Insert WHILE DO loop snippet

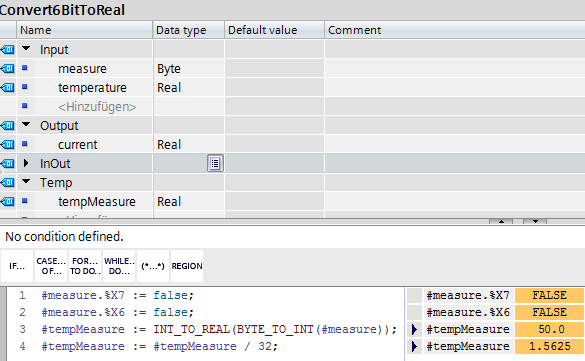119,266
